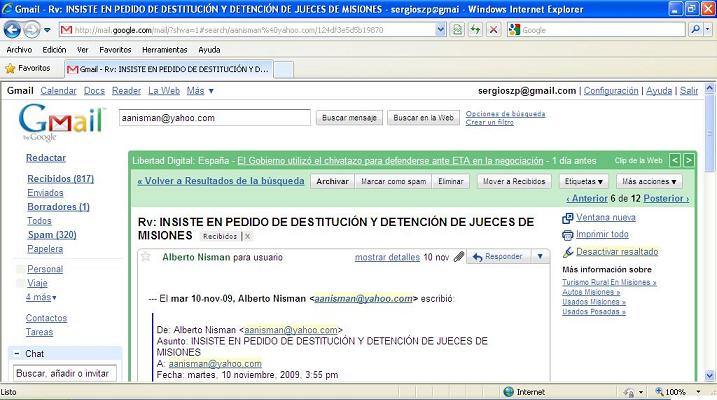717x400 pixels.
Task: Open Opciones de búsqueda link
Action: point(505,114)
